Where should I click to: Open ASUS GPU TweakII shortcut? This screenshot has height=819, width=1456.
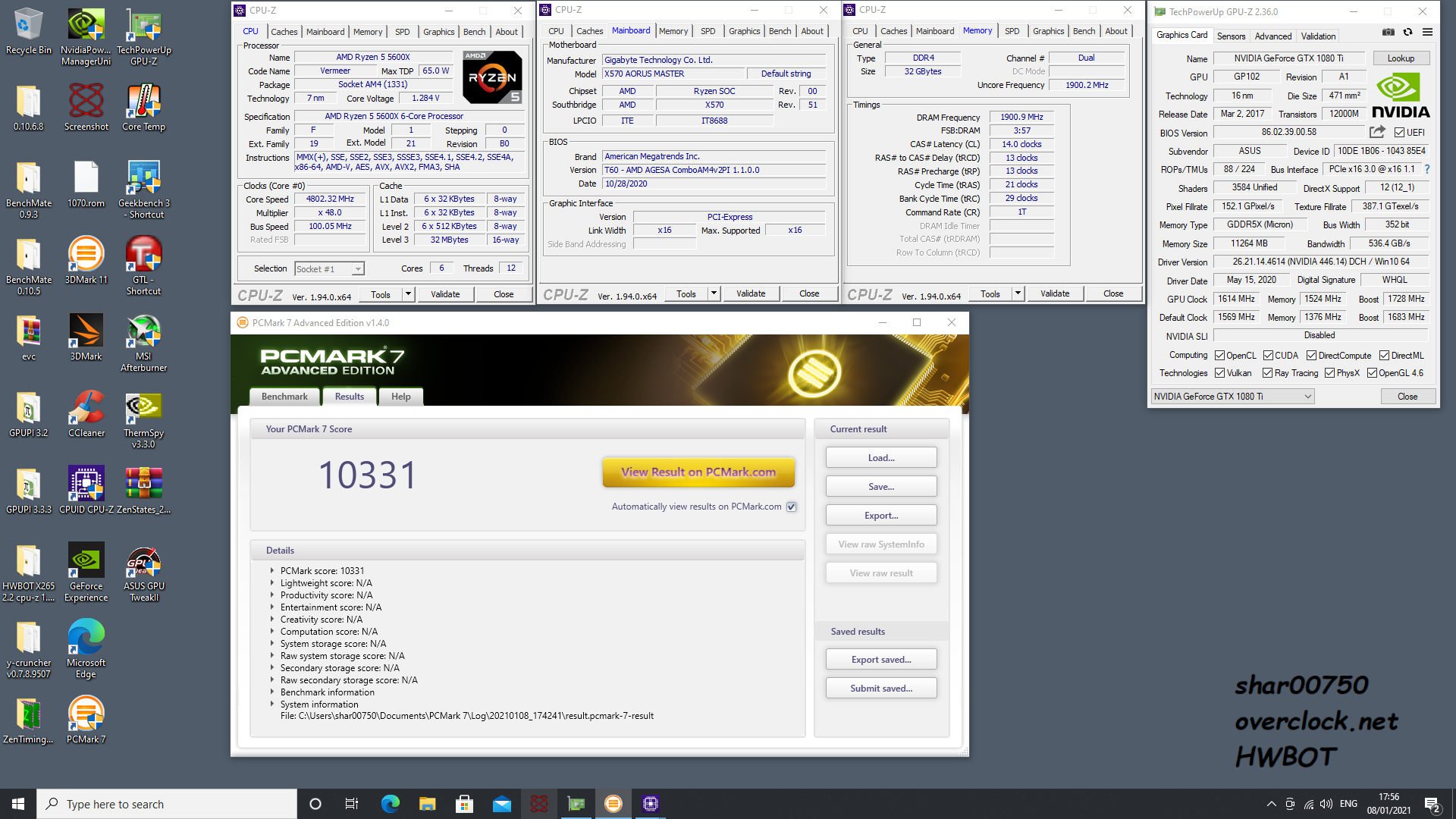(x=143, y=573)
